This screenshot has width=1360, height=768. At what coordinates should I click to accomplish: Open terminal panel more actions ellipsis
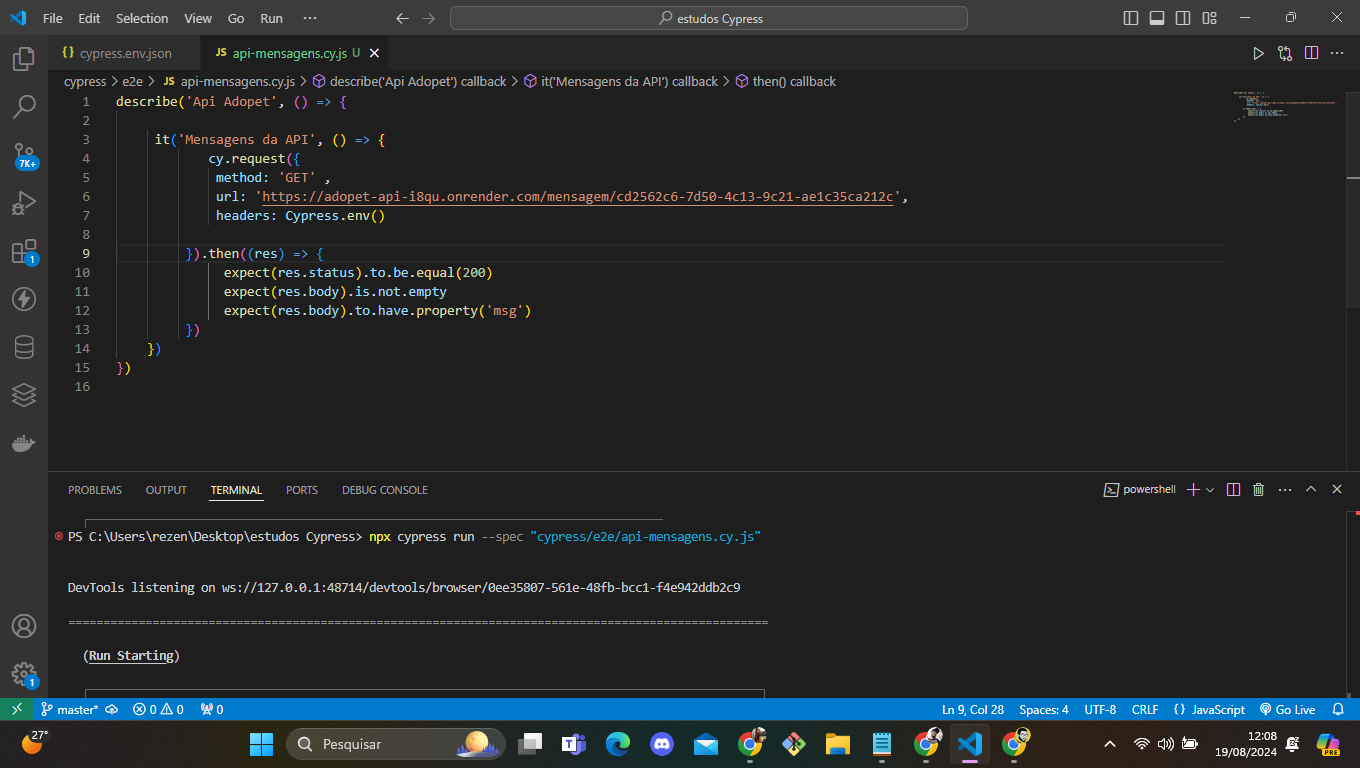click(x=1284, y=490)
